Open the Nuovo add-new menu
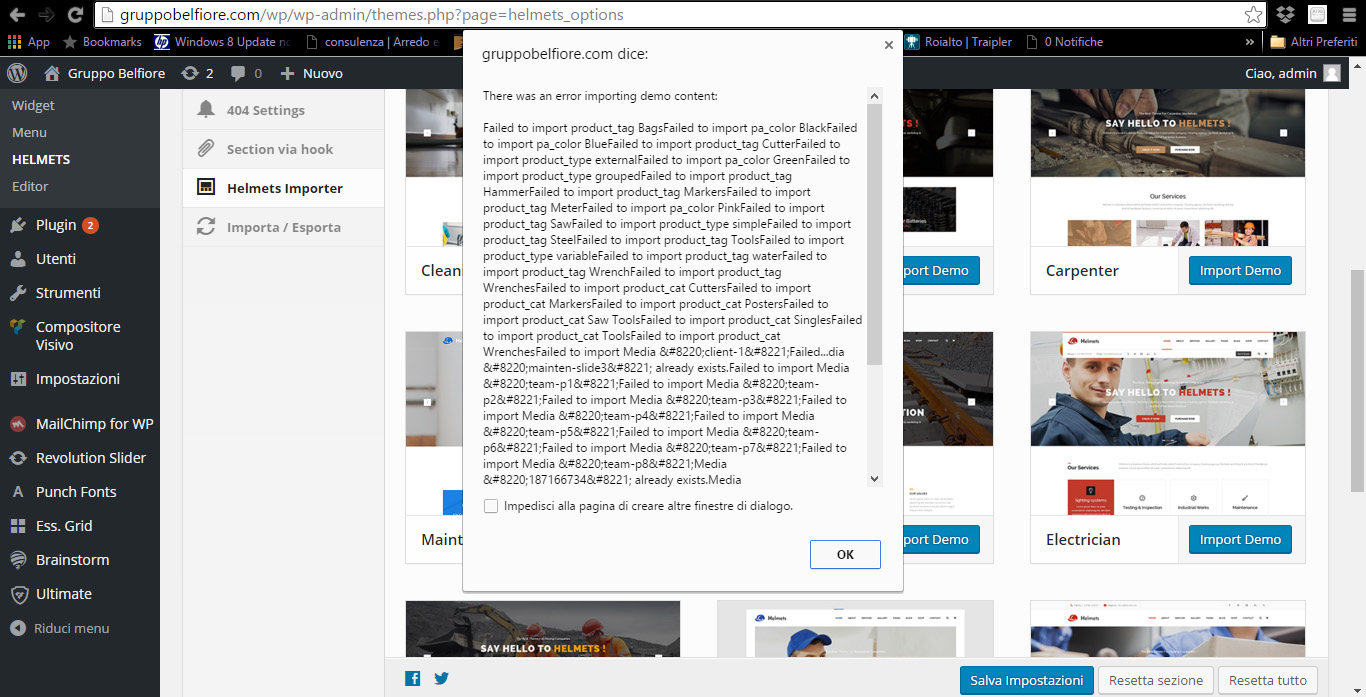Screen dimensions: 1366x697 click(311, 73)
